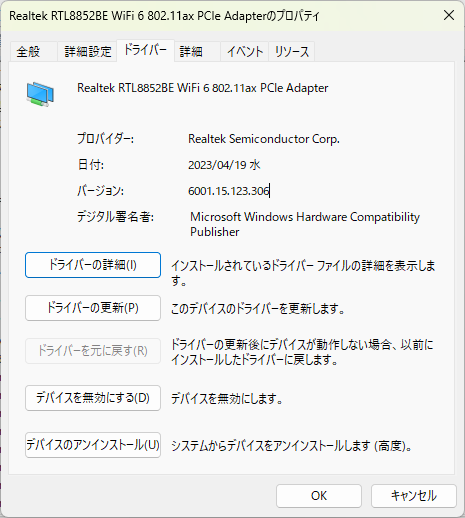The height and width of the screenshot is (518, 465).
Task: Open the イベント tab
Action: [245, 52]
